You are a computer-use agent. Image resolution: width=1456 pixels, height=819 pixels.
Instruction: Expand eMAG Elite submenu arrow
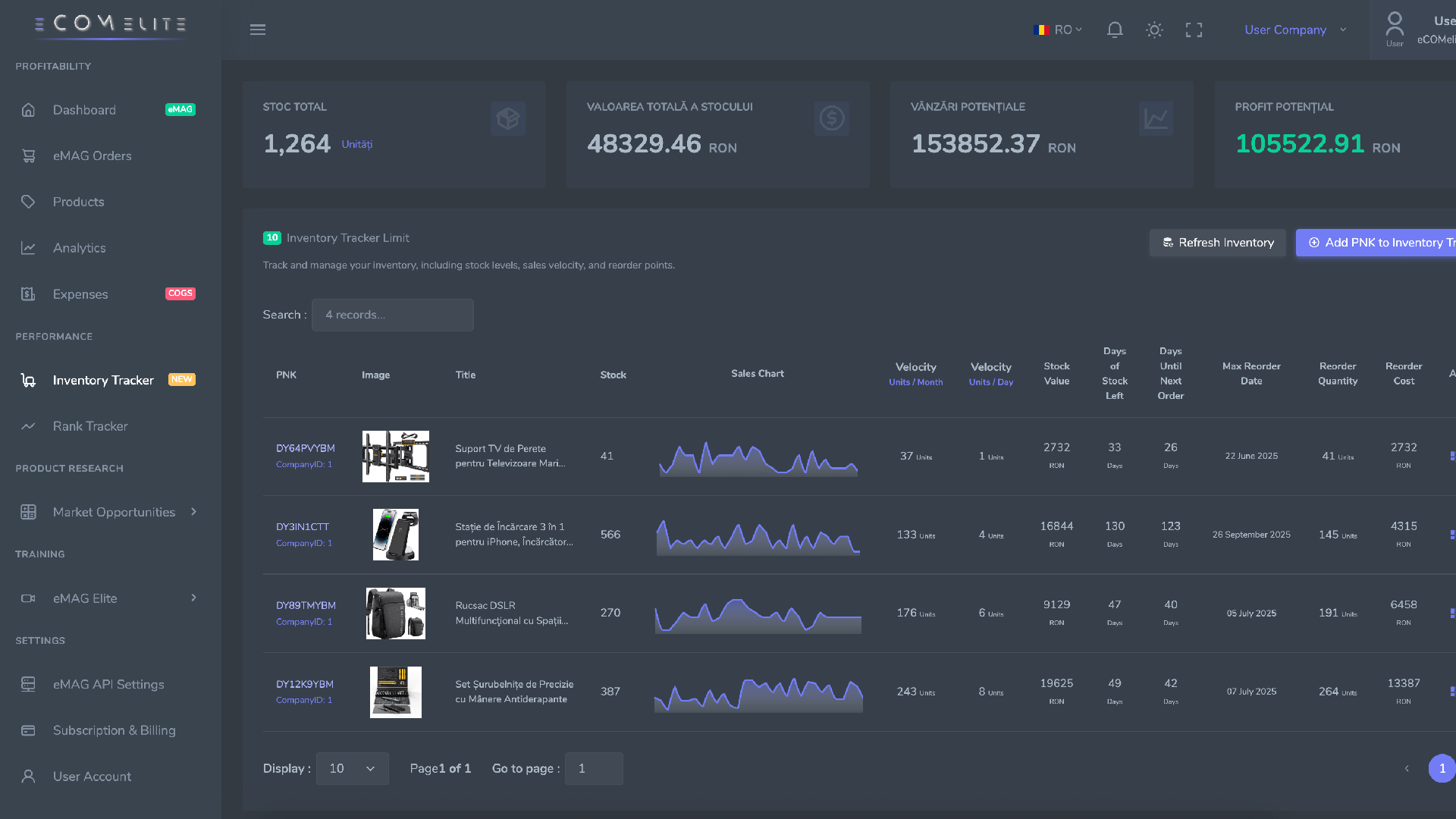(194, 598)
